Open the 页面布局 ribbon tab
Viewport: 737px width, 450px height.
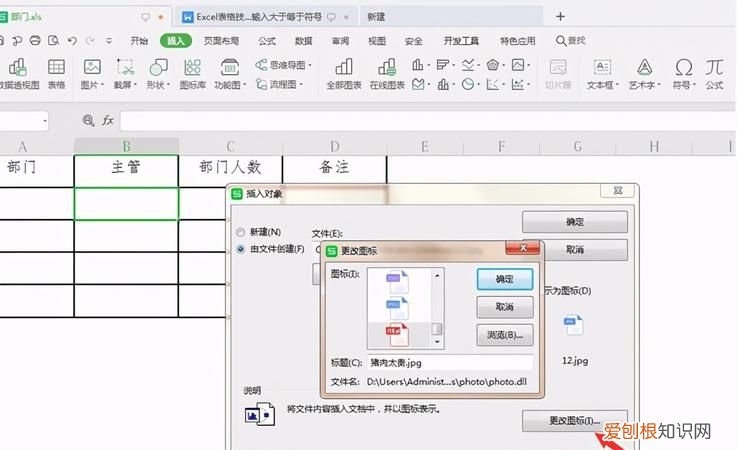[221, 41]
